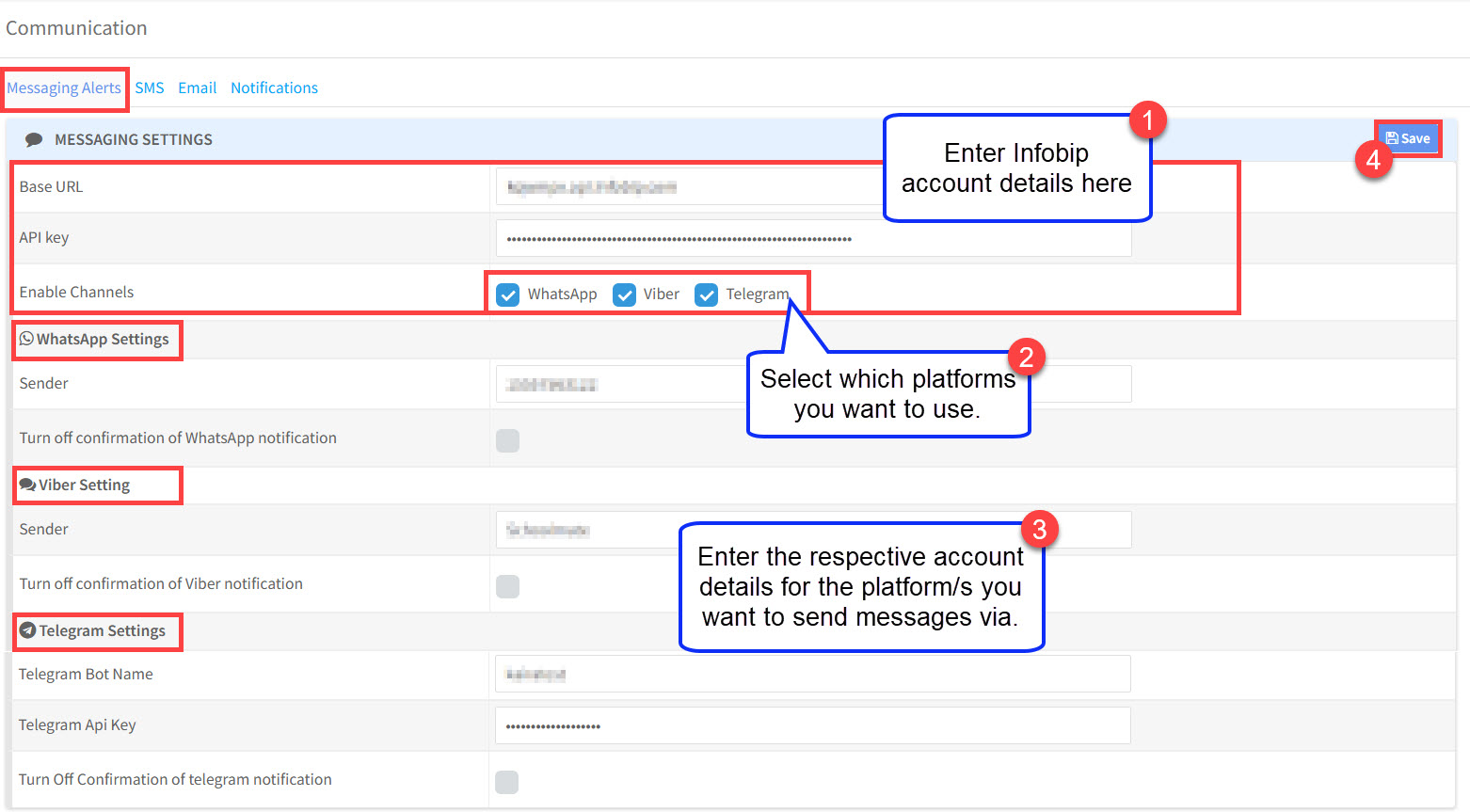
Task: Click the Viber Setting chat icon
Action: (27, 485)
